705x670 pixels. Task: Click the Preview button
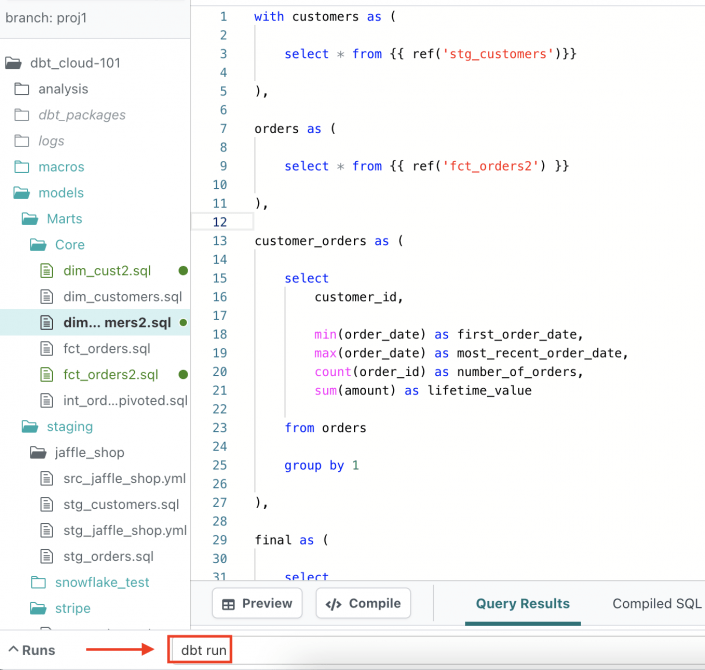click(x=257, y=604)
